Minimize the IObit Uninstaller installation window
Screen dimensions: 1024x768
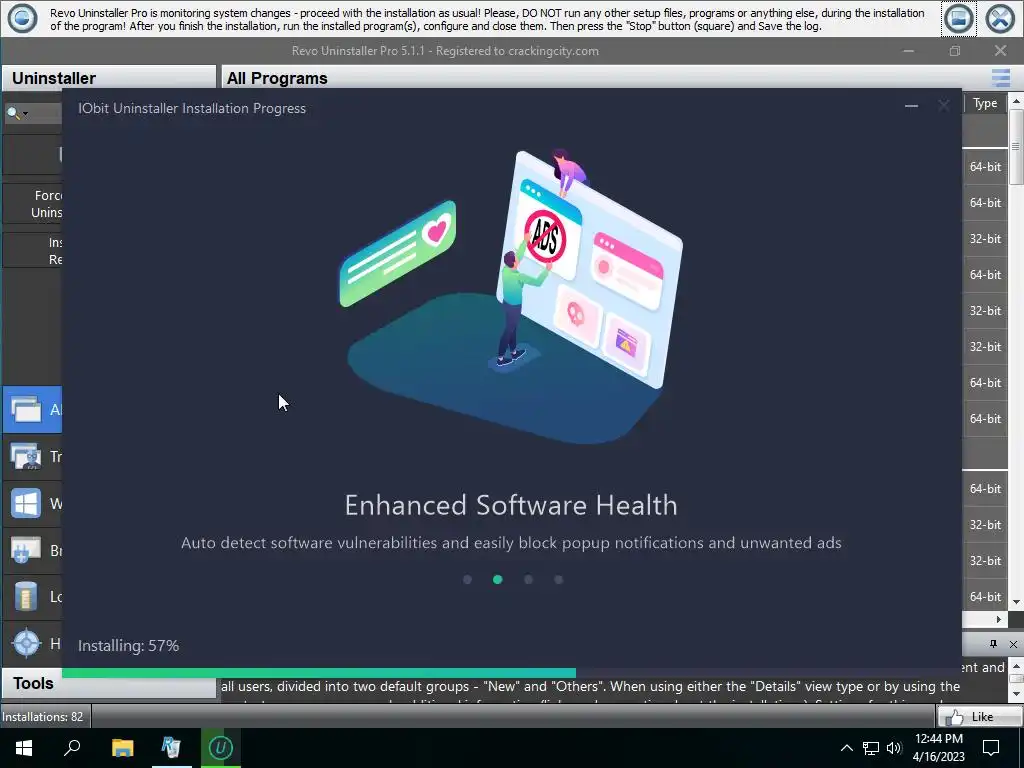[911, 106]
